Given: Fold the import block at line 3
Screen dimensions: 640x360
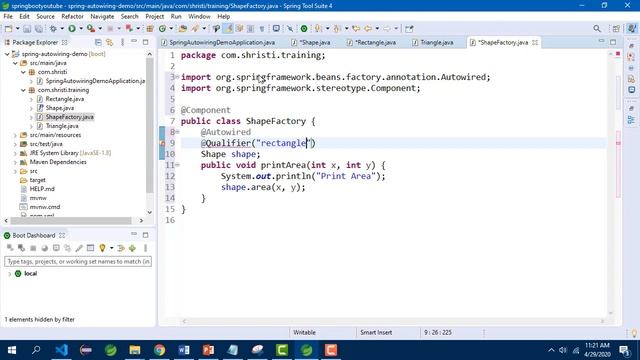Looking at the screenshot, I should coord(178,77).
